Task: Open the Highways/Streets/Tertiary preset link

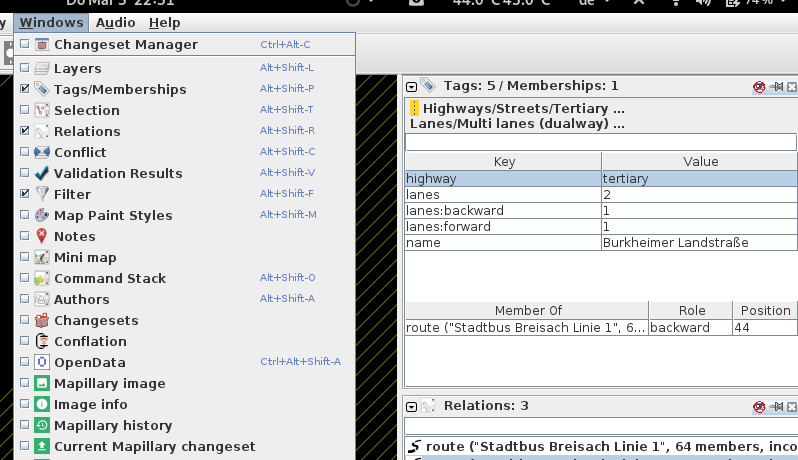Action: 524,108
